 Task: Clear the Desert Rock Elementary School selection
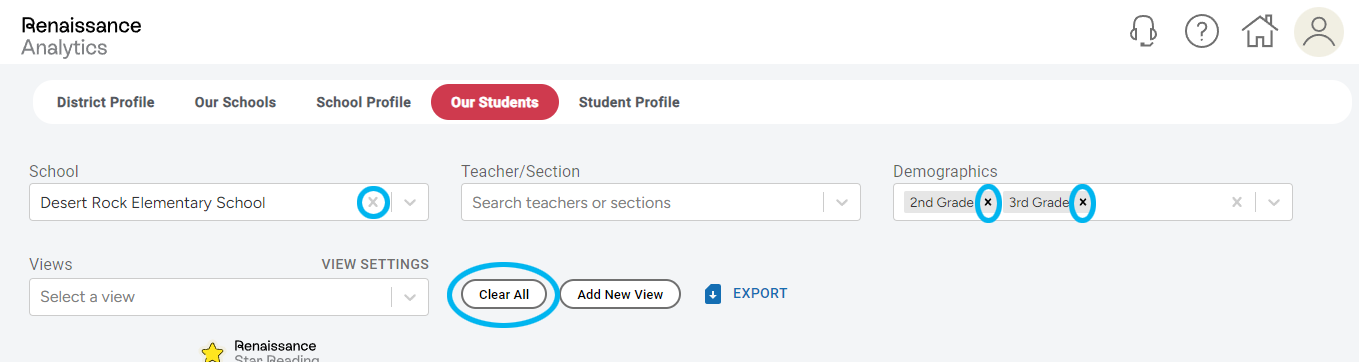[x=373, y=202]
